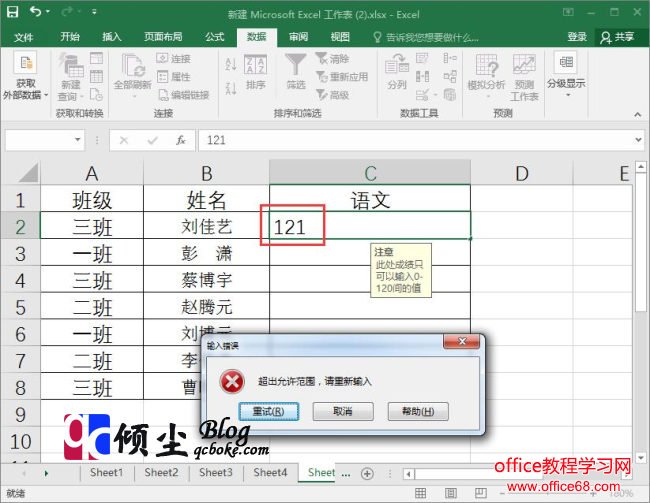Click the Retry button in the error dialog
The image size is (650, 503).
(x=269, y=411)
